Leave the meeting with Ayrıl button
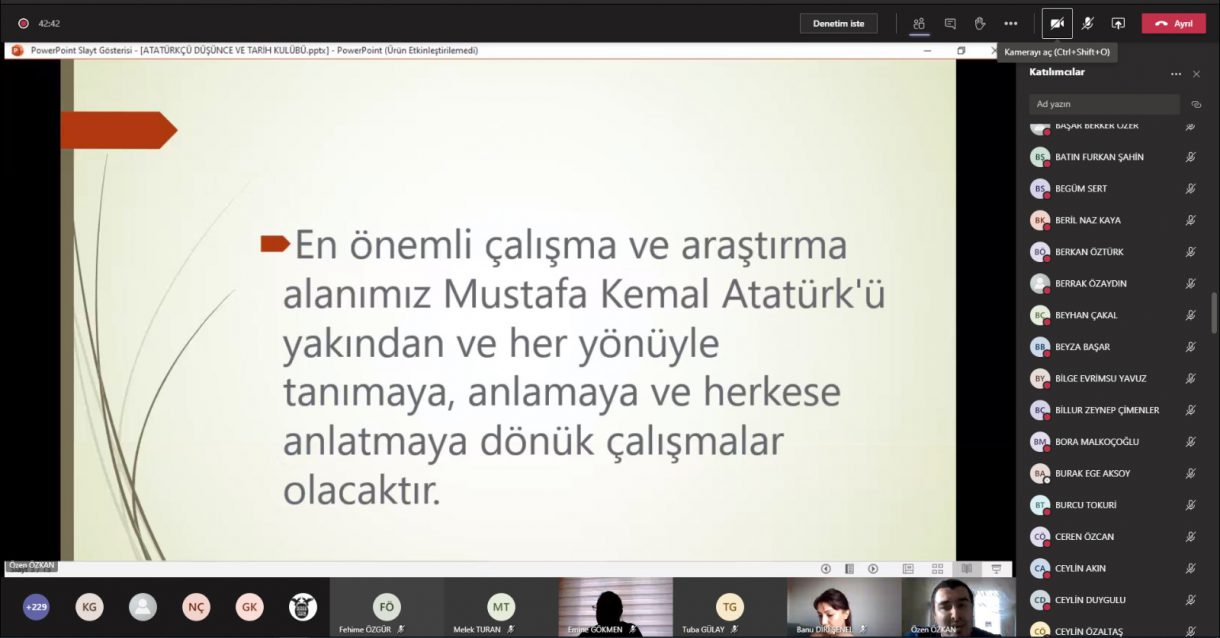The image size is (1220, 638). [1174, 23]
